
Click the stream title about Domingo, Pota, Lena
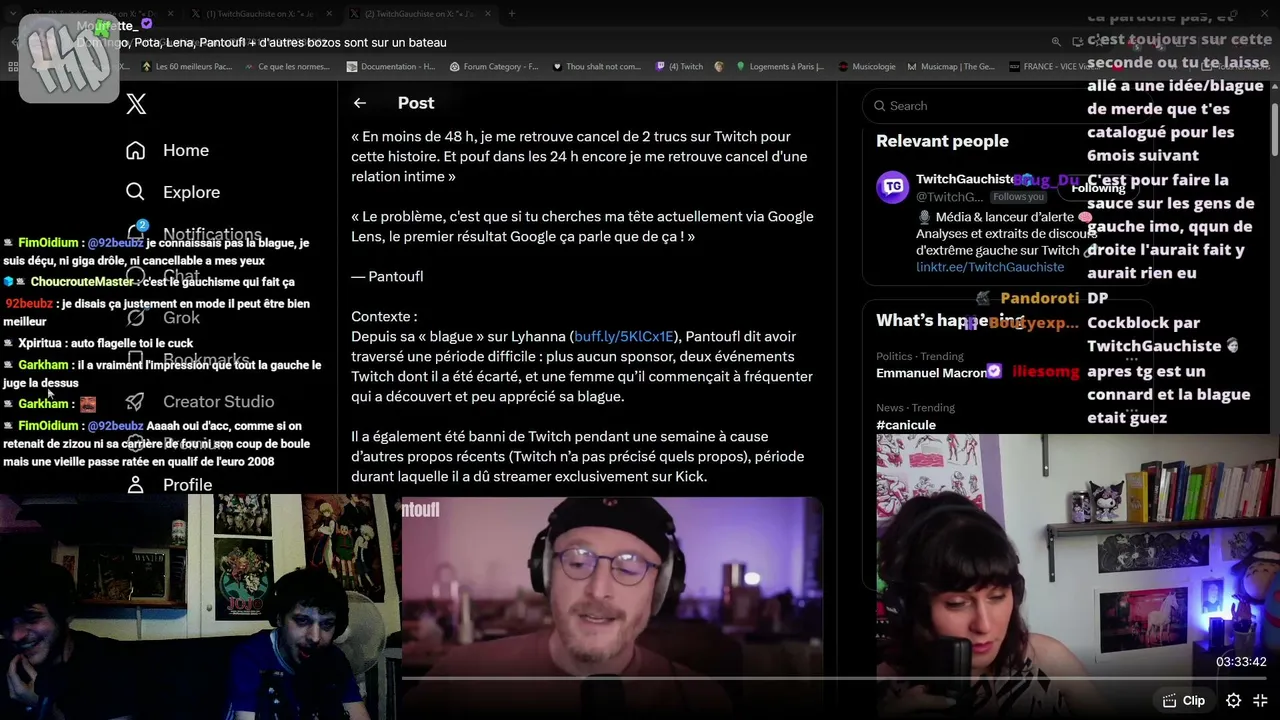261,43
